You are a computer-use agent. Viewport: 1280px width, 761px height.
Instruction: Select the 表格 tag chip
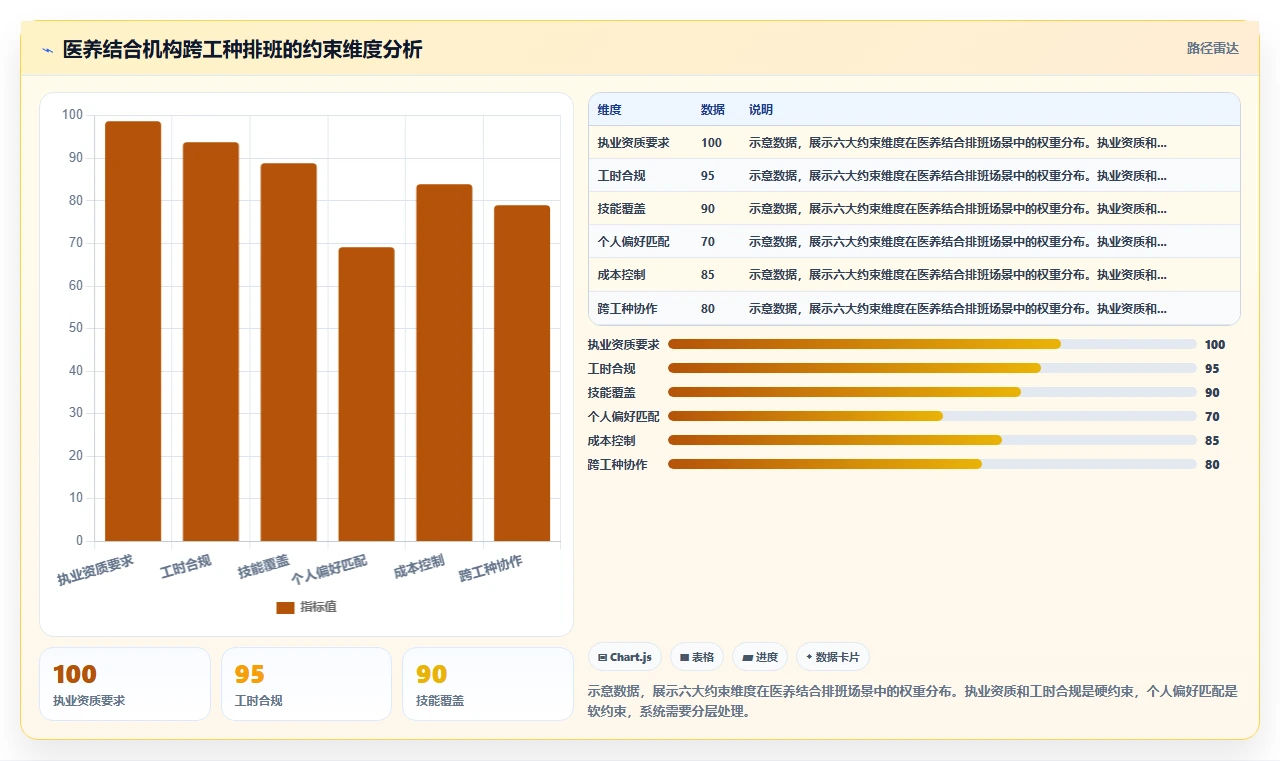coord(696,657)
